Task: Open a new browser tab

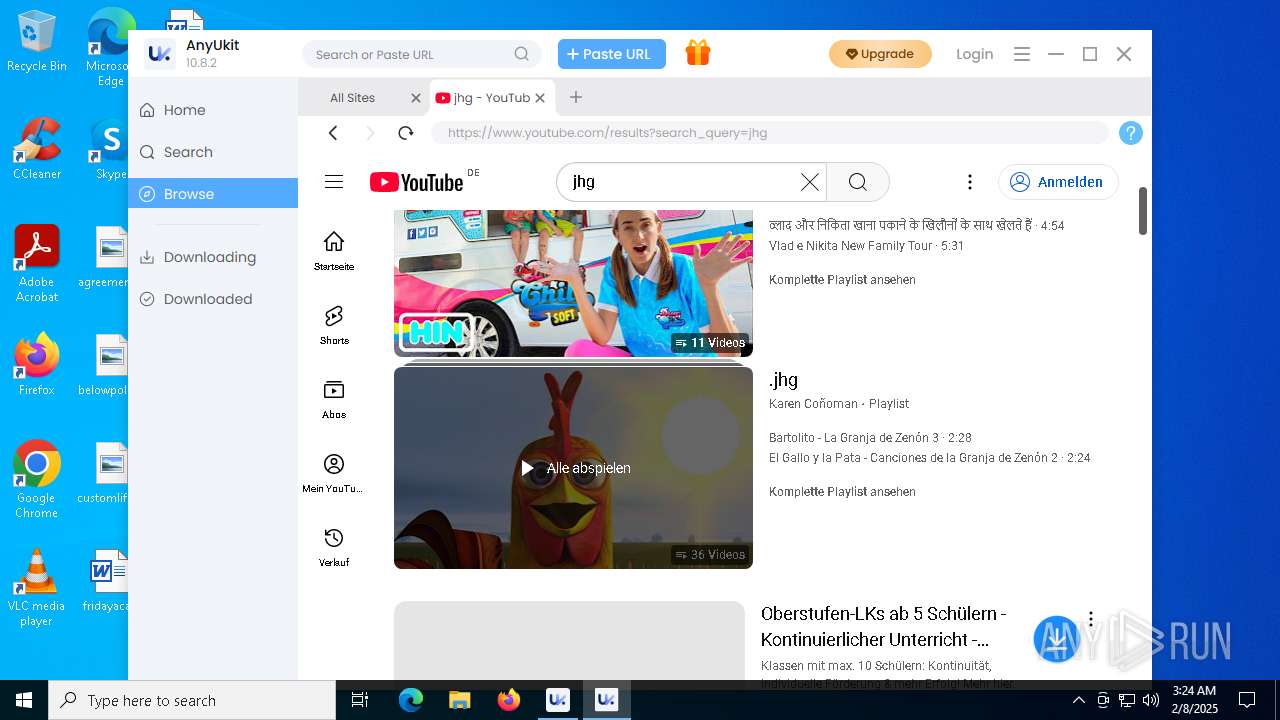Action: click(576, 97)
